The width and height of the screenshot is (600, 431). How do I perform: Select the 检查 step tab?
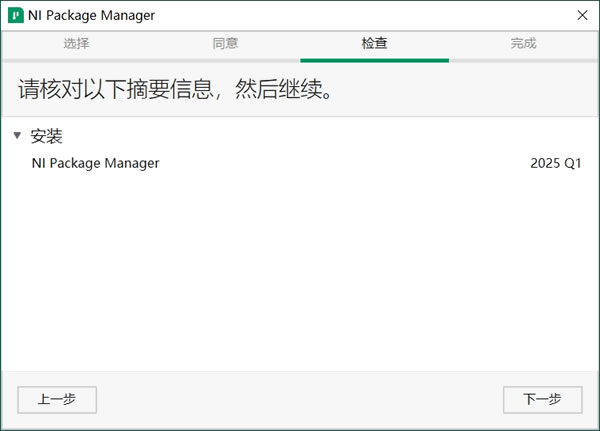tap(374, 43)
